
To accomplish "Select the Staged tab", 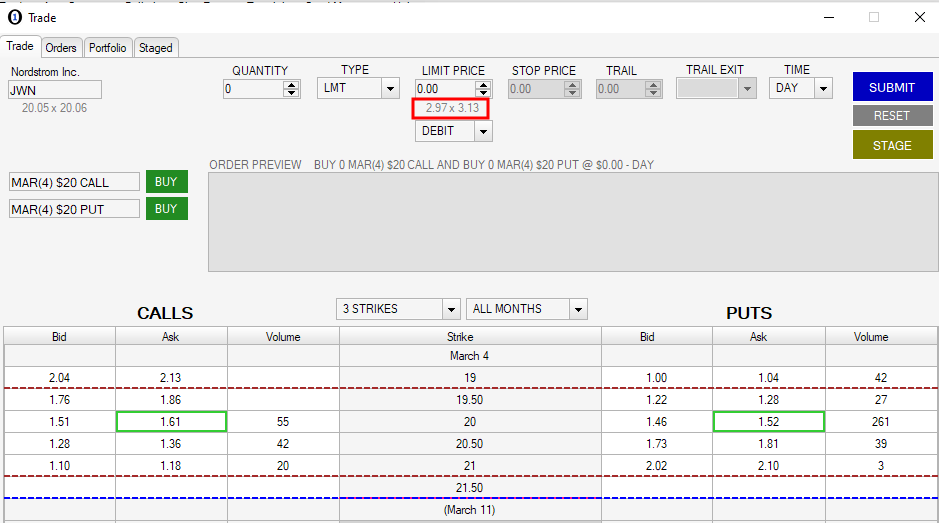I will 156,48.
